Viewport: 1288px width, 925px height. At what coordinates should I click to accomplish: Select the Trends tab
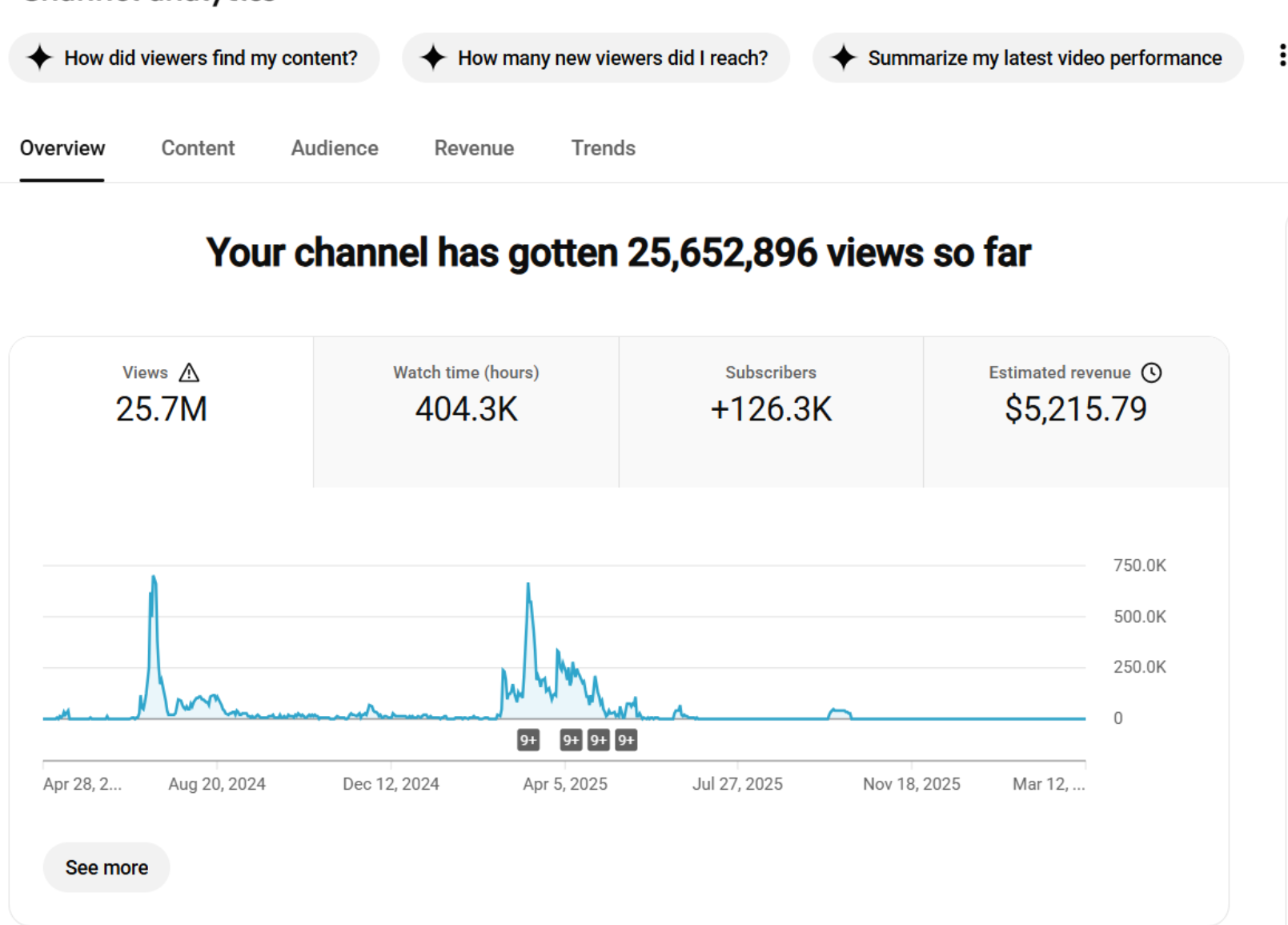click(x=603, y=148)
